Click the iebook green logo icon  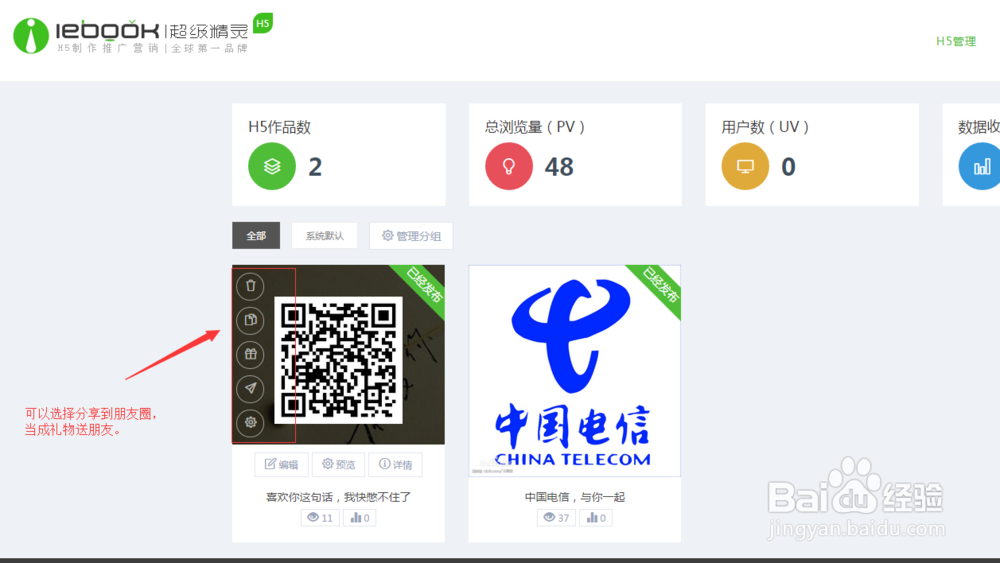[31, 35]
